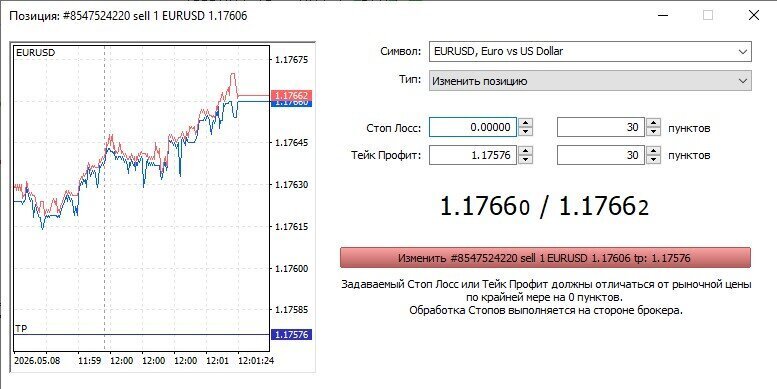Open the Тип dropdown showing Изменить позицию

coord(590,81)
